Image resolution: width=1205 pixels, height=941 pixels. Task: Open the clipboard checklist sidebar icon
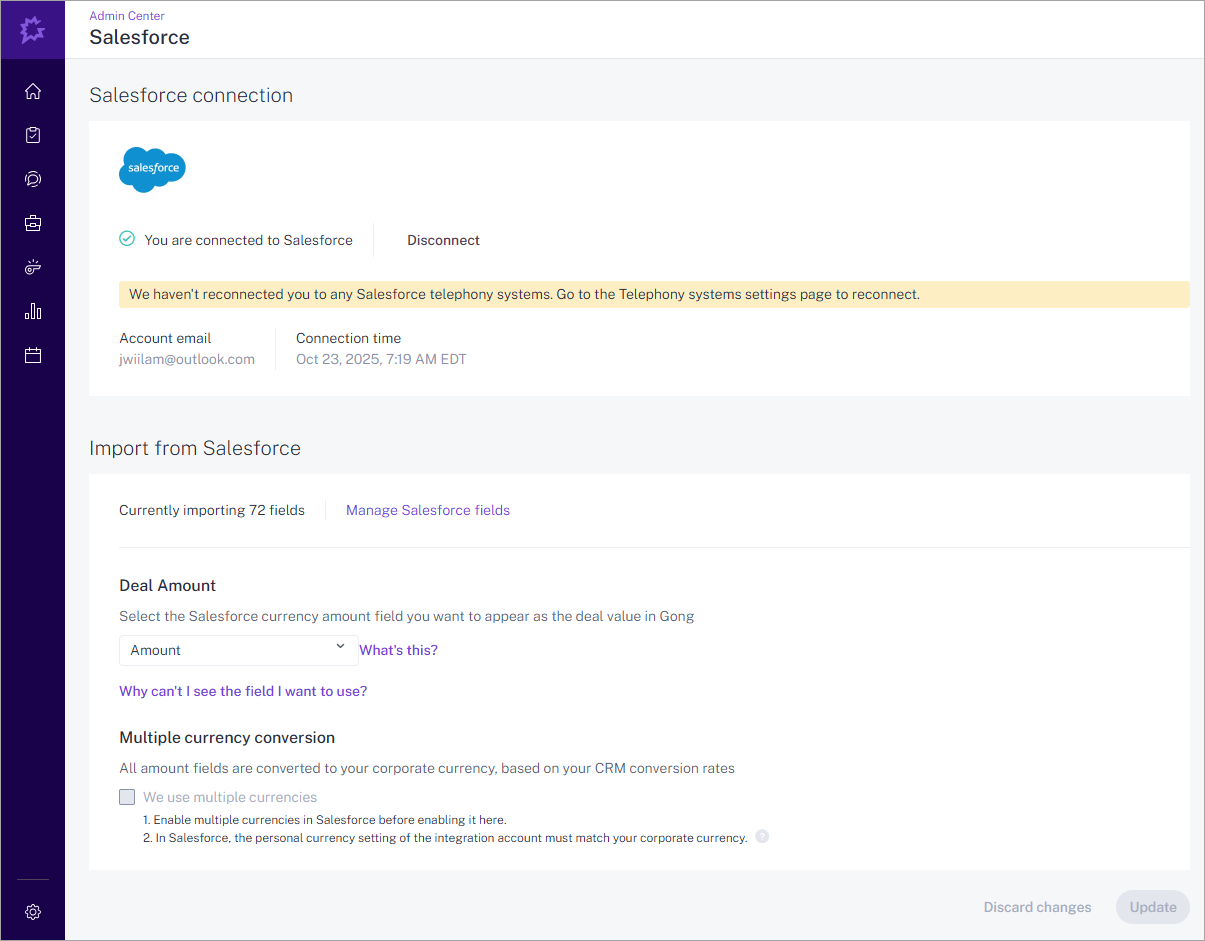[33, 135]
